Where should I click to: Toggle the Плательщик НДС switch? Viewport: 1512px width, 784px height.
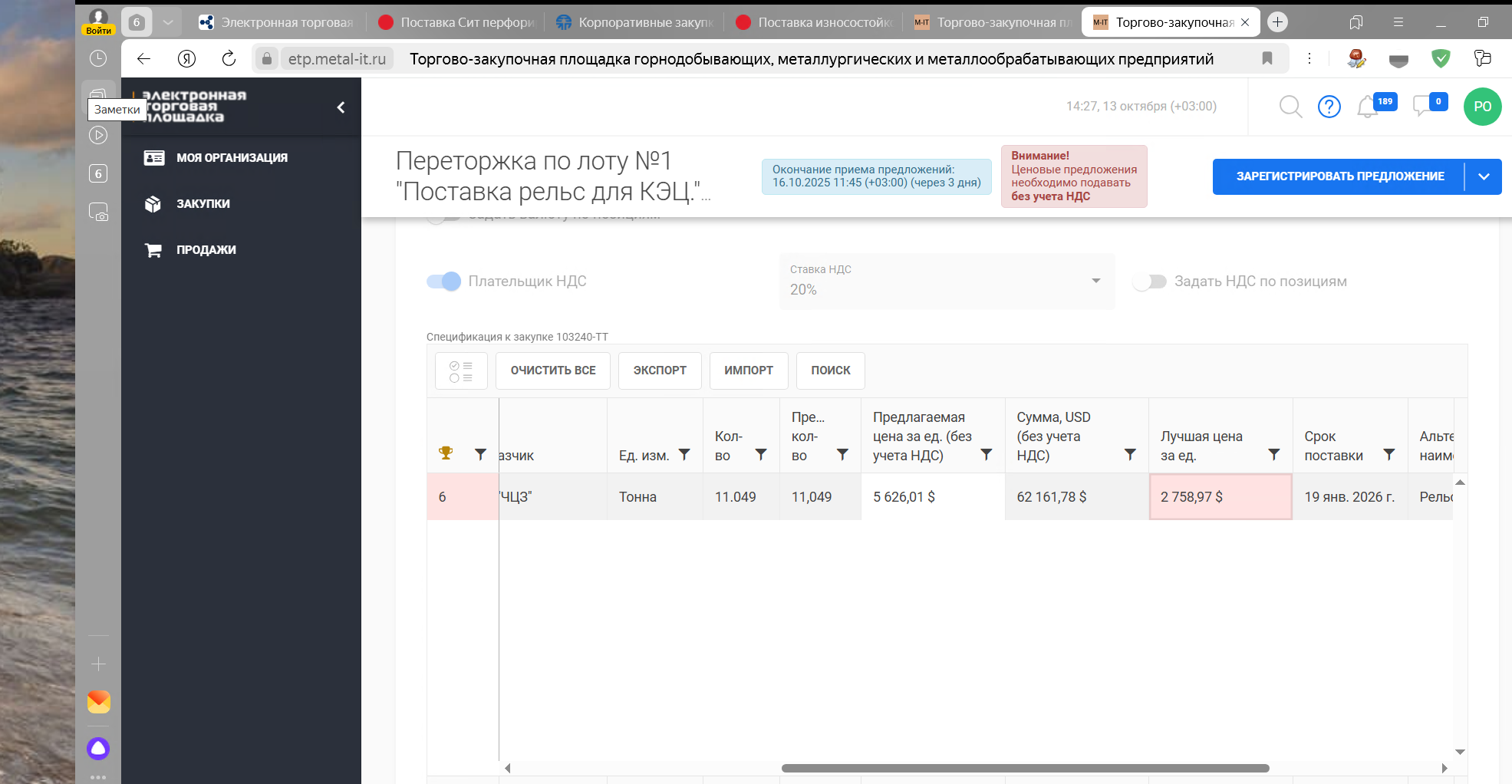(x=443, y=282)
